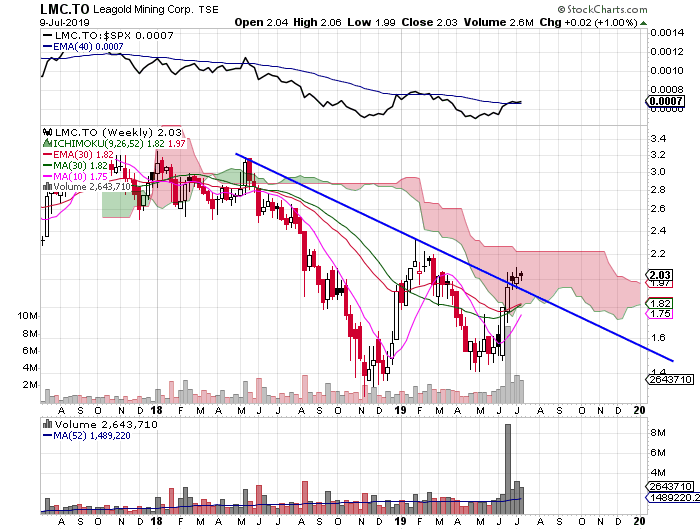Image resolution: width=700 pixels, height=530 pixels.
Task: Click the 0.0014 axis label in ratio panel
Action: tap(667, 32)
